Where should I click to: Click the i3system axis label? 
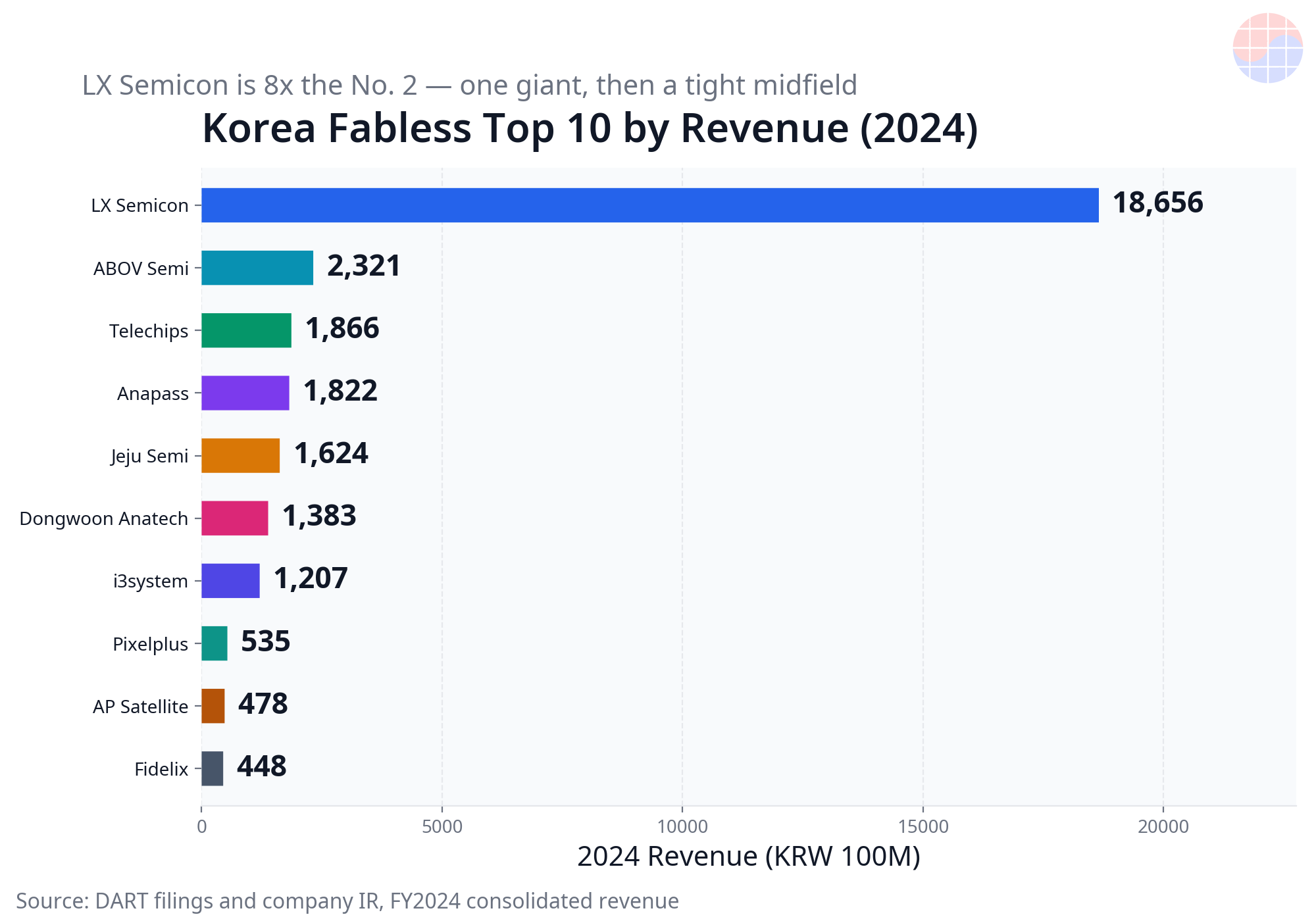tap(151, 581)
